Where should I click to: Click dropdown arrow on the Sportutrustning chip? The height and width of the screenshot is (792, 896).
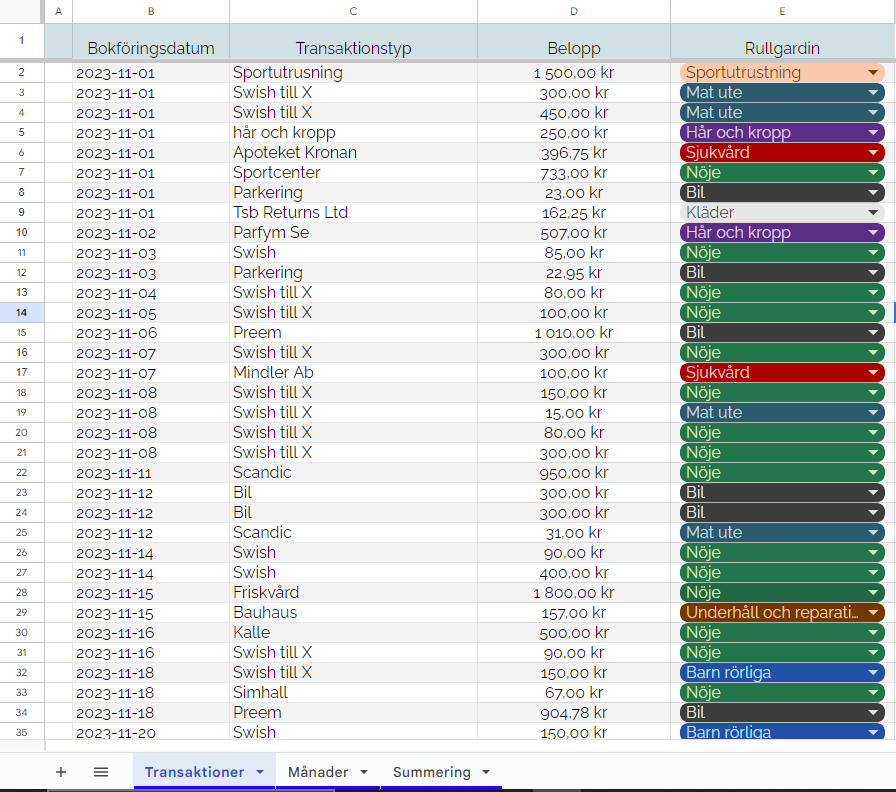[x=873, y=72]
